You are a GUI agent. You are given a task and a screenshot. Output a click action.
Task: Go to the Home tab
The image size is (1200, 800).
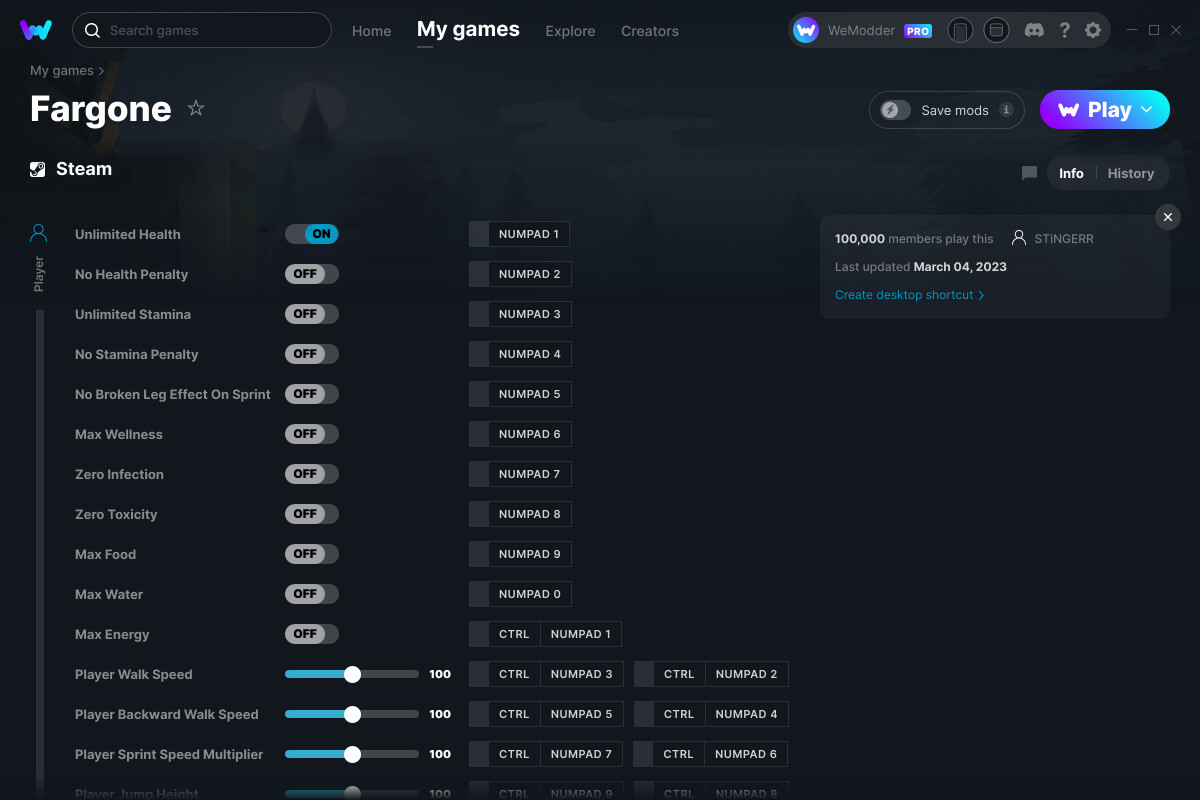tap(371, 31)
